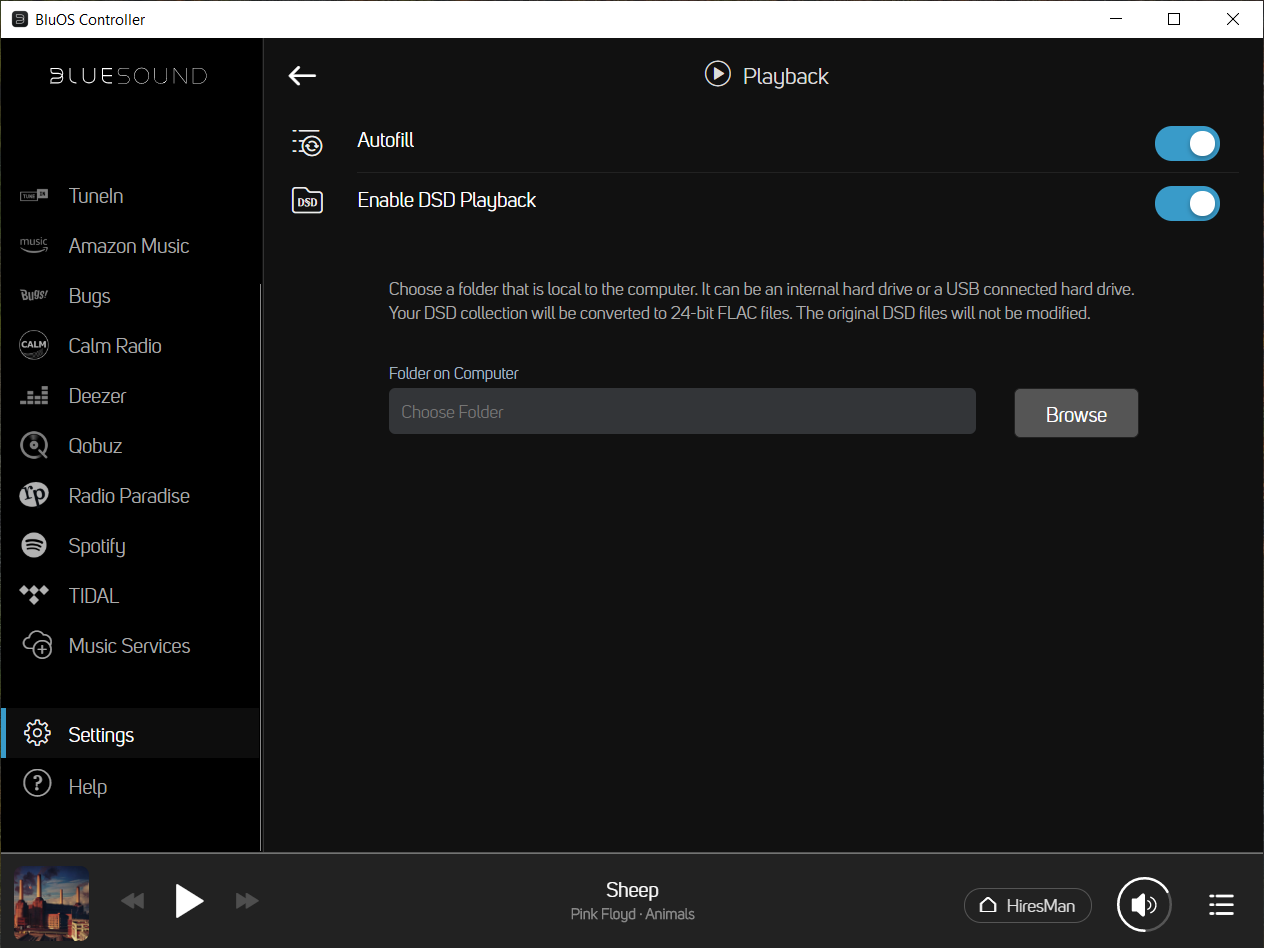Image resolution: width=1264 pixels, height=948 pixels.
Task: Open TuneIn from the sidebar
Action: tap(96, 196)
